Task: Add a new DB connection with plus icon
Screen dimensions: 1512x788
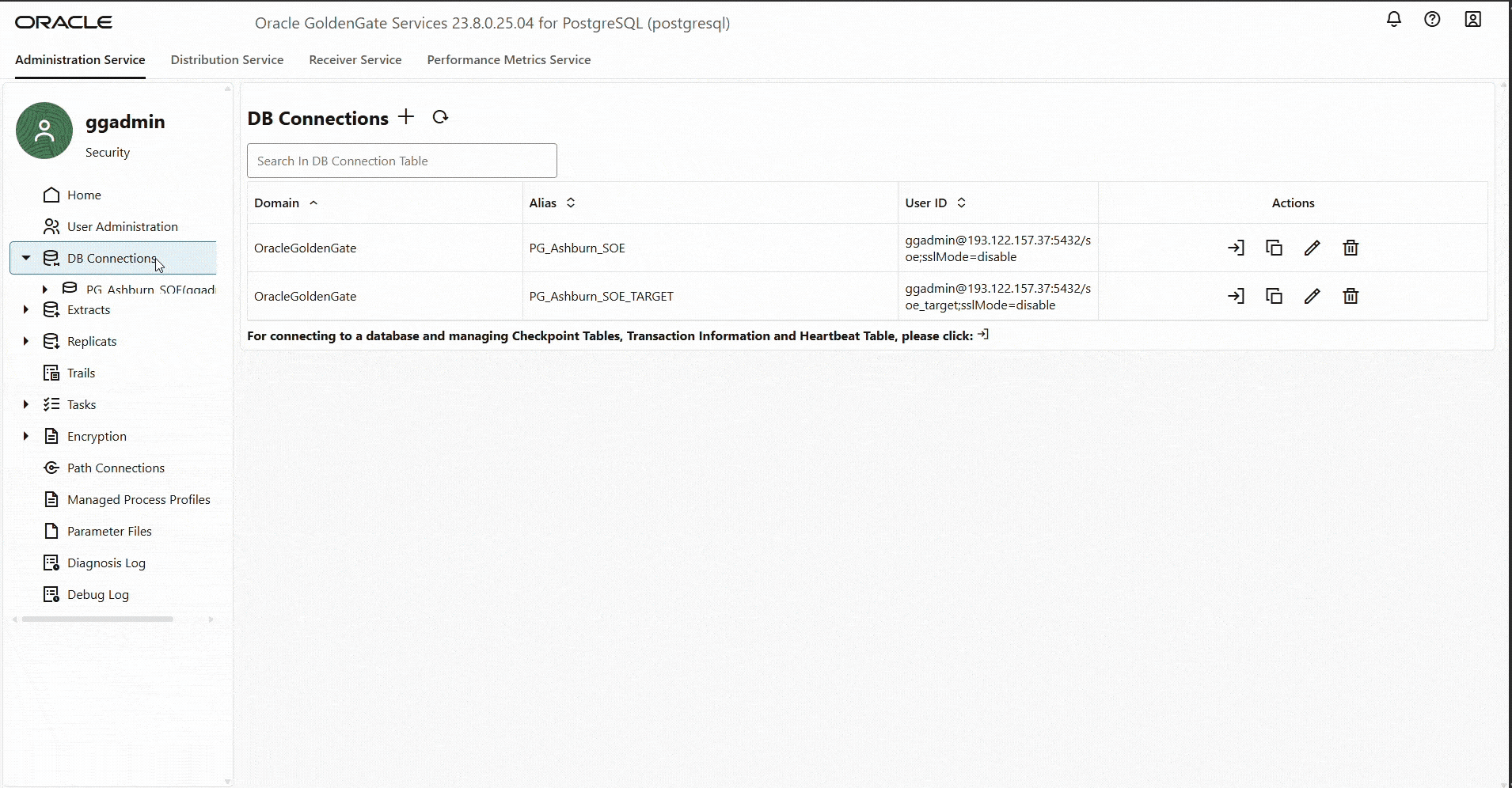Action: (x=406, y=117)
